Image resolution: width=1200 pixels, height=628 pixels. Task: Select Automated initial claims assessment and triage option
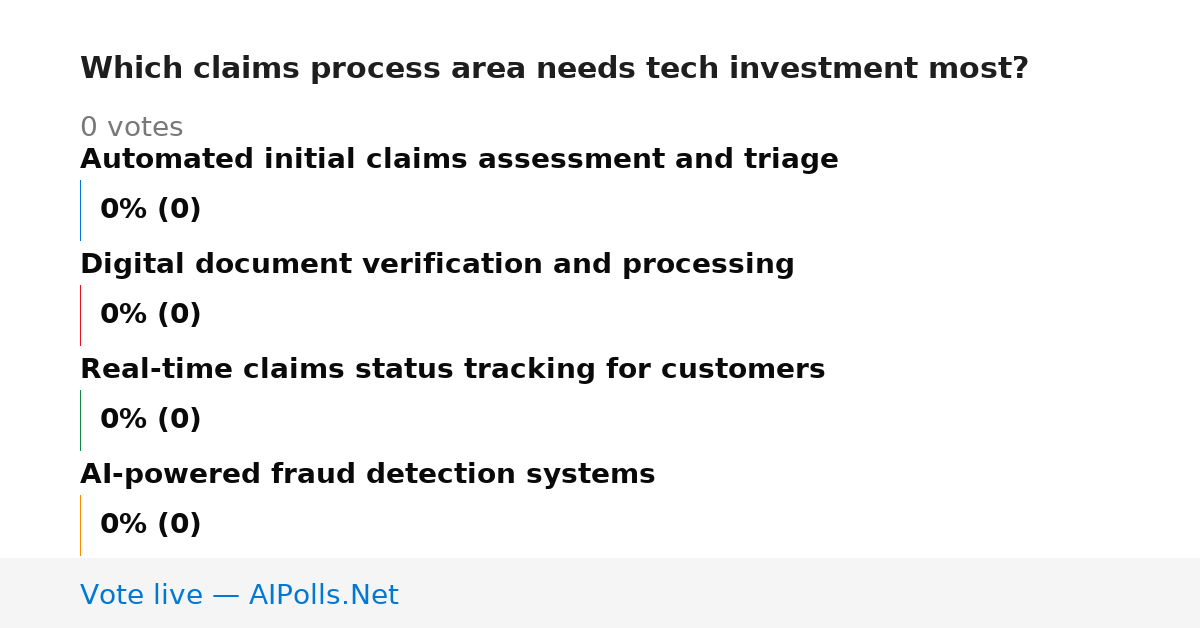pyautogui.click(x=459, y=160)
